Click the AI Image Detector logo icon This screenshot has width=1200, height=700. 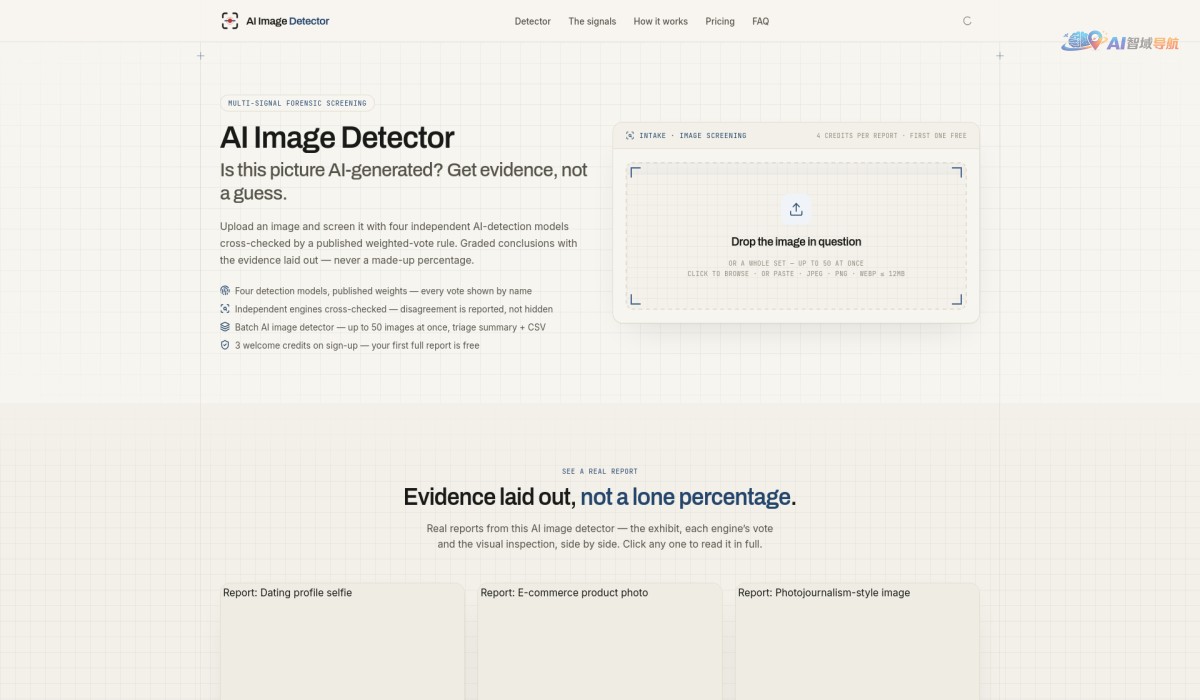point(230,21)
